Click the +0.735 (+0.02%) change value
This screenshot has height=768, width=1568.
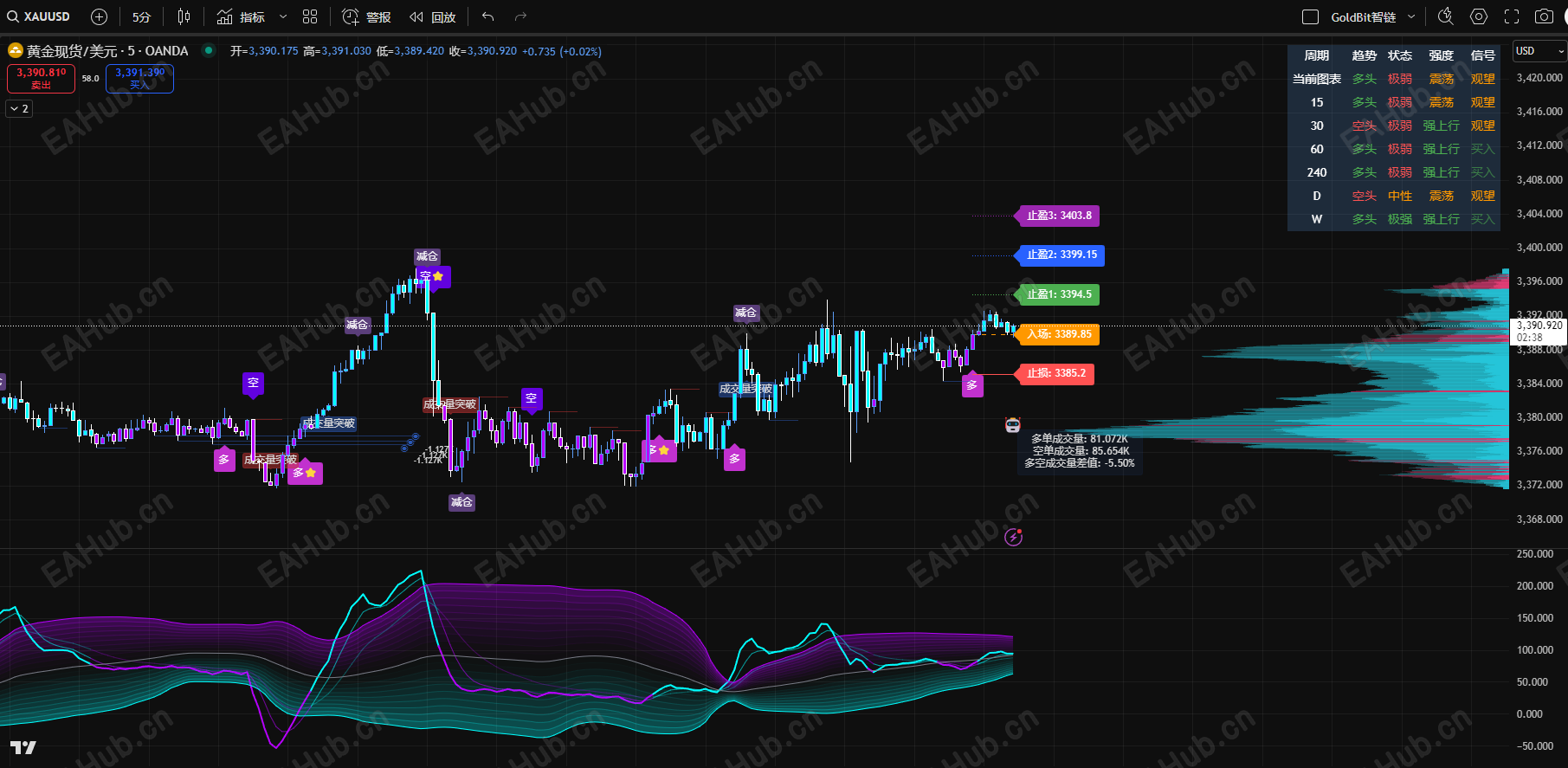click(x=562, y=51)
